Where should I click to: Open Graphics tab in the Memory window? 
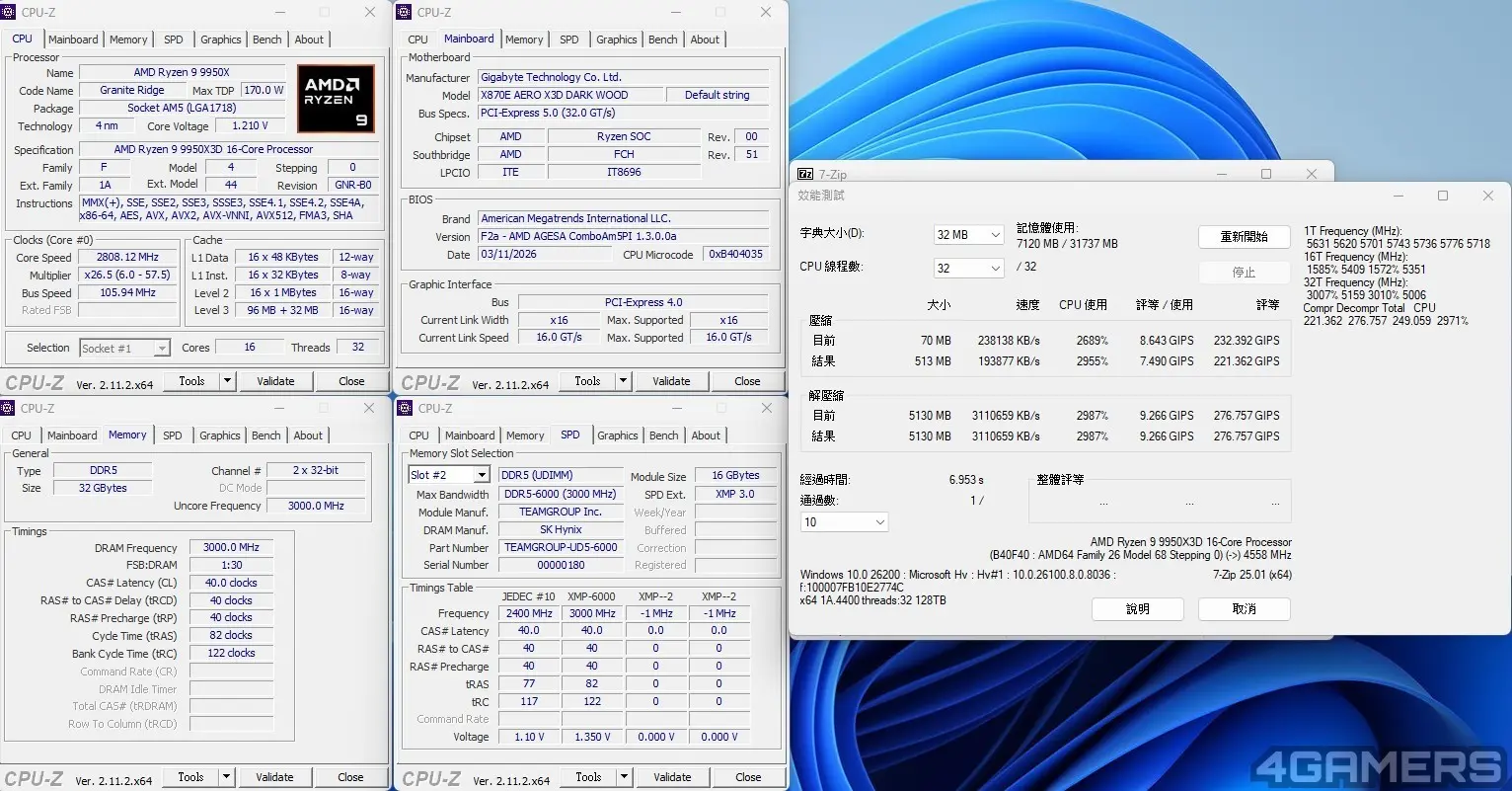pyautogui.click(x=220, y=435)
